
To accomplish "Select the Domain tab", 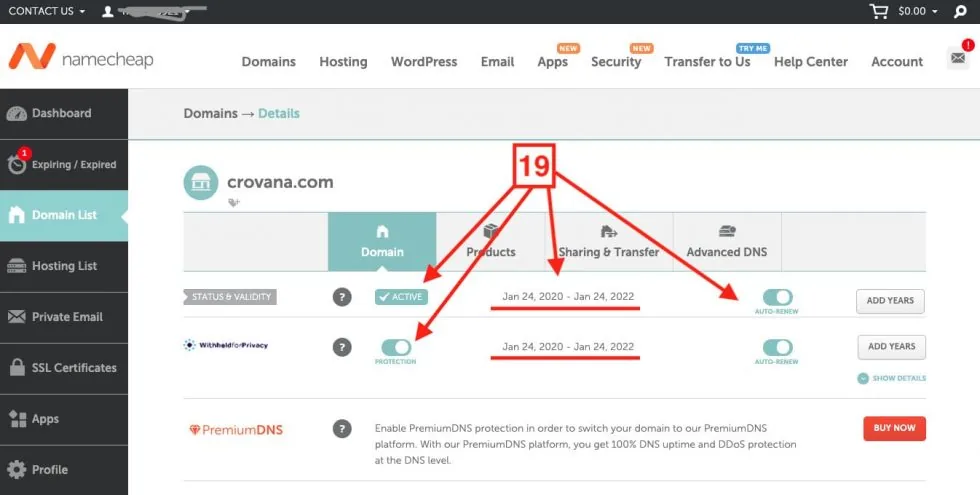I will [382, 242].
